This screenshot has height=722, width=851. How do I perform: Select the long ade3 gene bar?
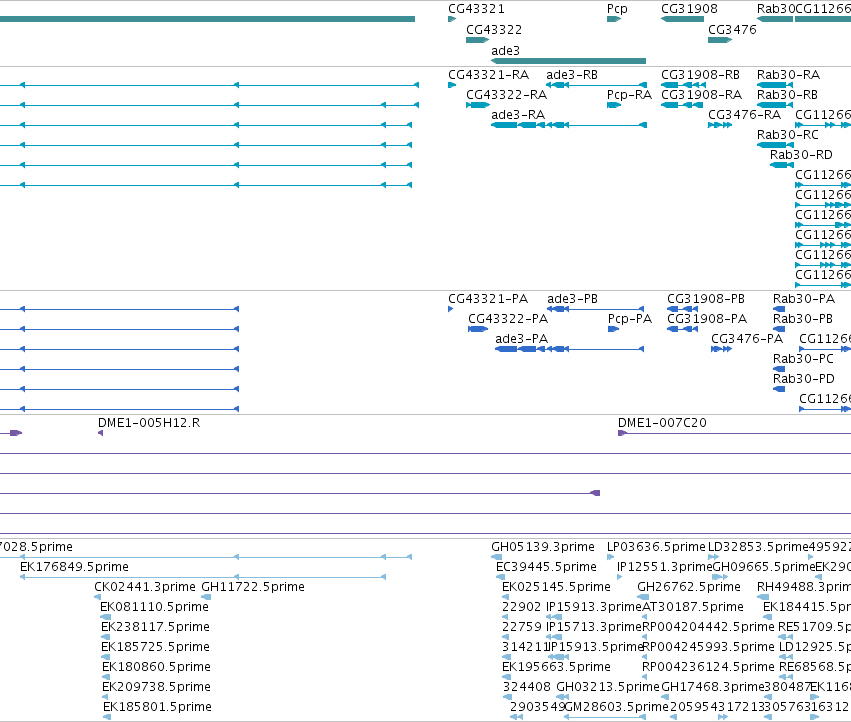[568, 61]
